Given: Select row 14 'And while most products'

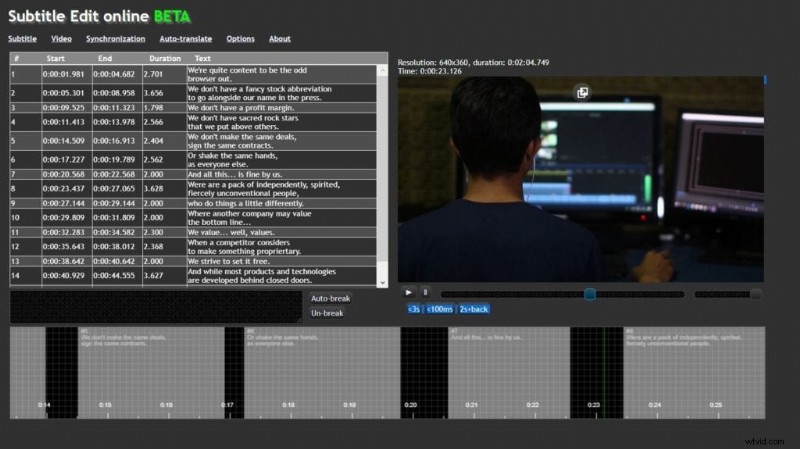Looking at the screenshot, I should point(193,276).
